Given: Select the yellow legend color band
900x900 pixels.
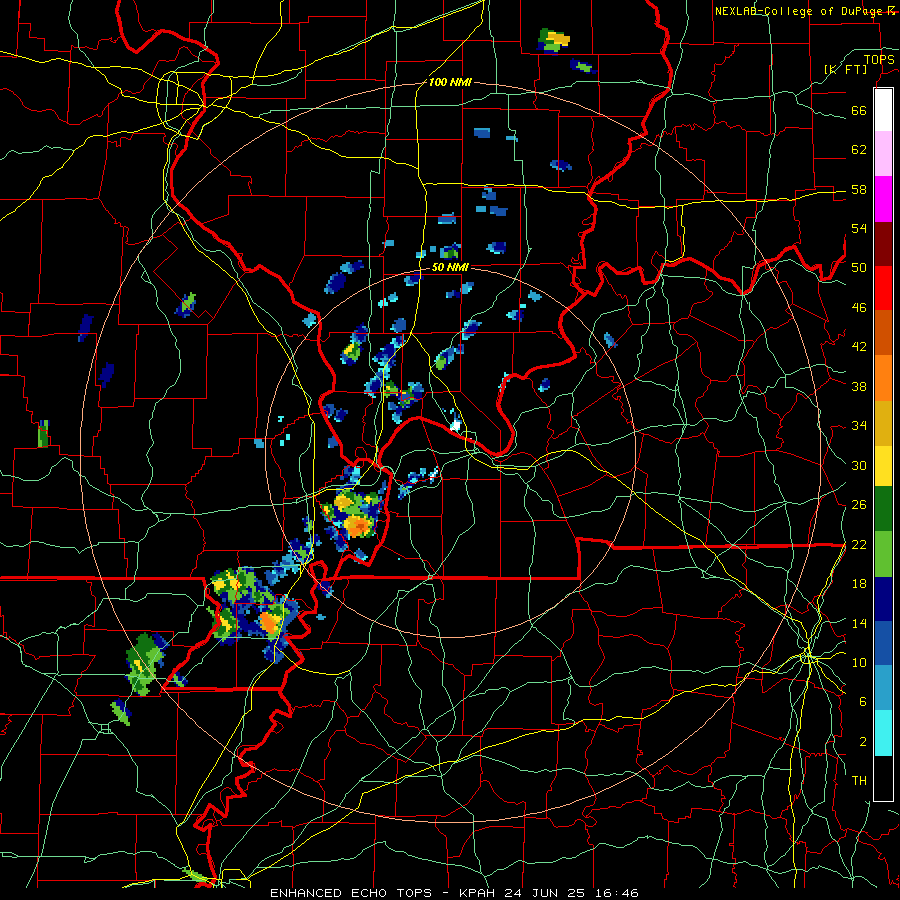Looking at the screenshot, I should tap(883, 465).
